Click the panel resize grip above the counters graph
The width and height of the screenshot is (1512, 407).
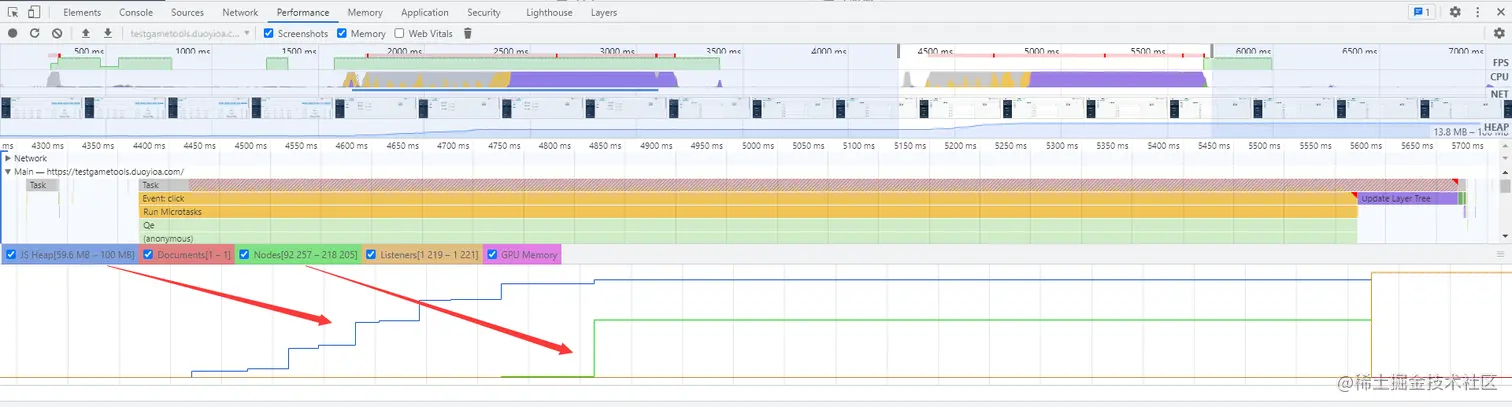1499,255
